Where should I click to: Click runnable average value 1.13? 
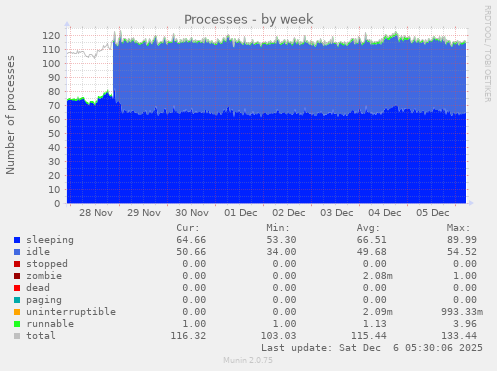click(374, 324)
